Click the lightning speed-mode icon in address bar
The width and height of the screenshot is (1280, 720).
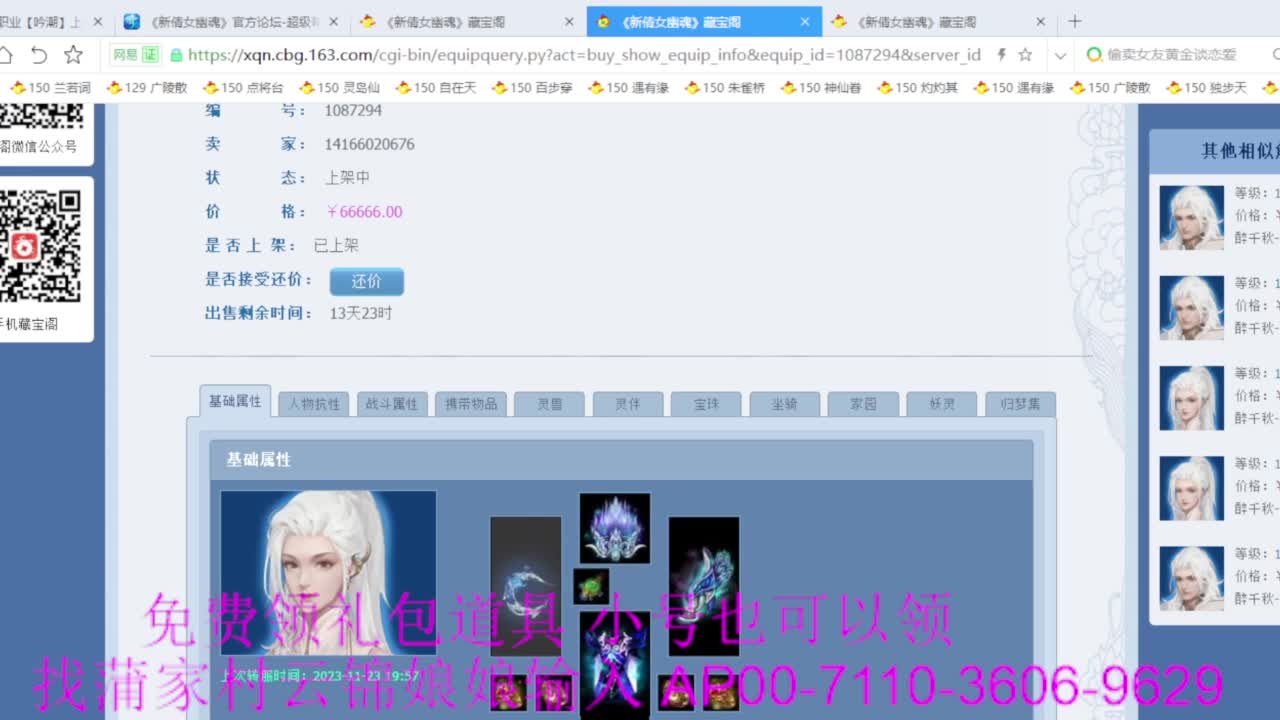pyautogui.click(x=1001, y=55)
